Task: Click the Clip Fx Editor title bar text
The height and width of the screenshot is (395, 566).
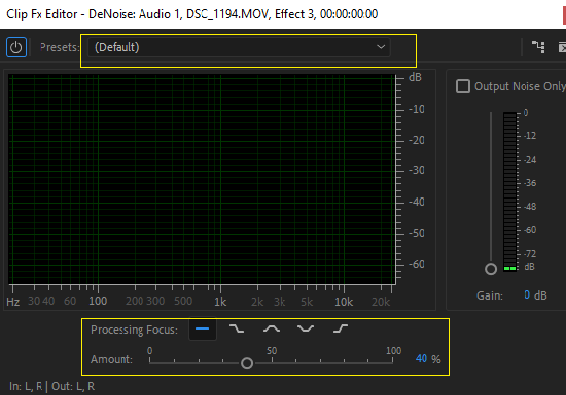Action: 192,14
